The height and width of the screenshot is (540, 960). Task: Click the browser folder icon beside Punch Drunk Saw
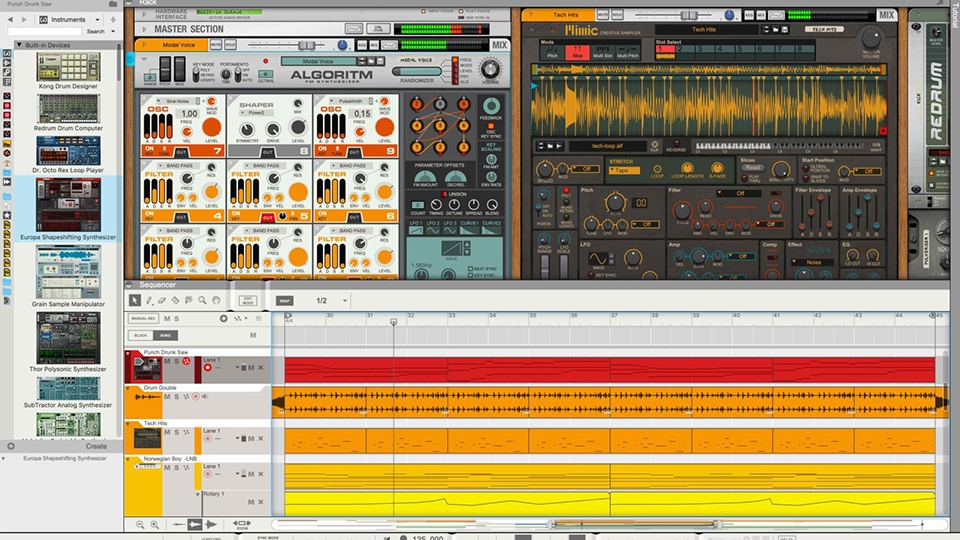tap(113, 4)
